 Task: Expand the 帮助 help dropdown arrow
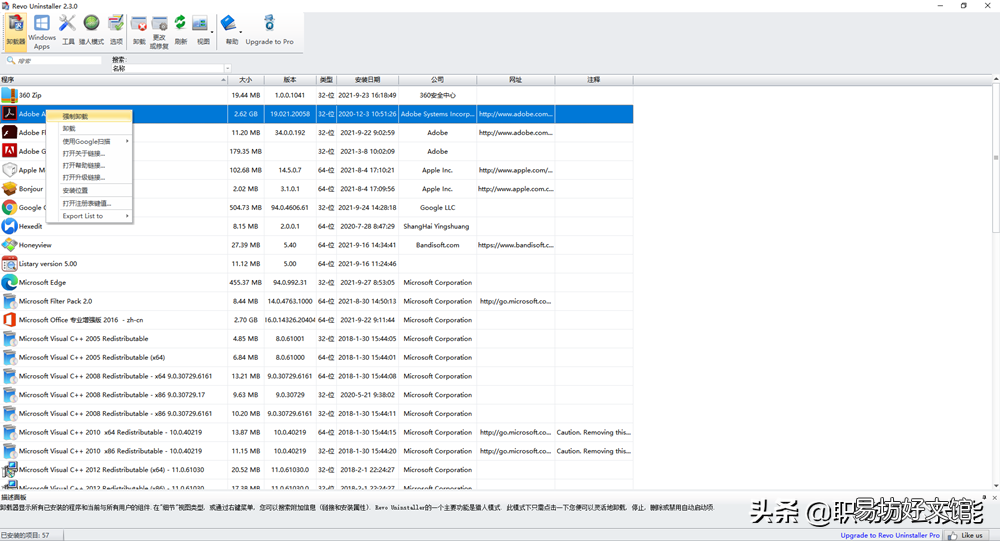(x=240, y=32)
